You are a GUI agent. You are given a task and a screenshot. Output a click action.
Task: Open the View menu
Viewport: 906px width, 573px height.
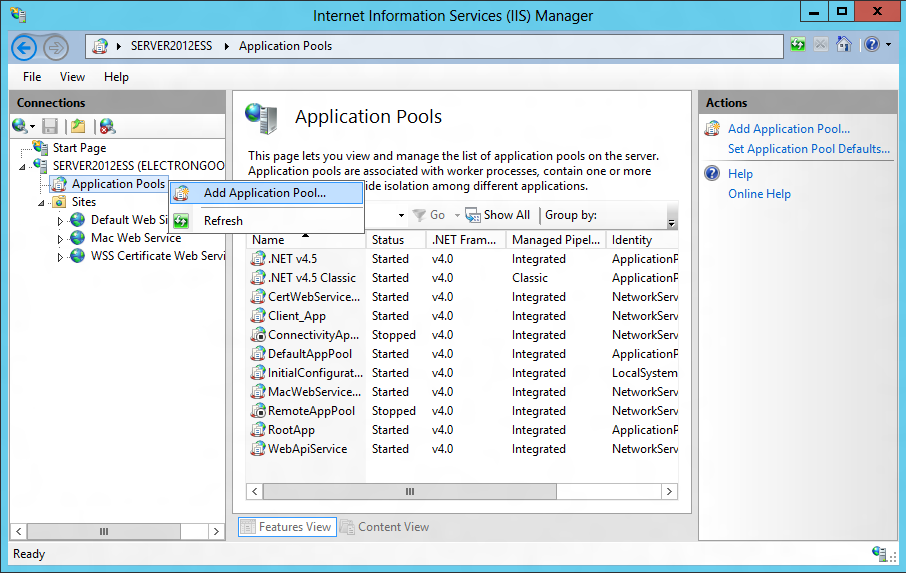(x=72, y=77)
